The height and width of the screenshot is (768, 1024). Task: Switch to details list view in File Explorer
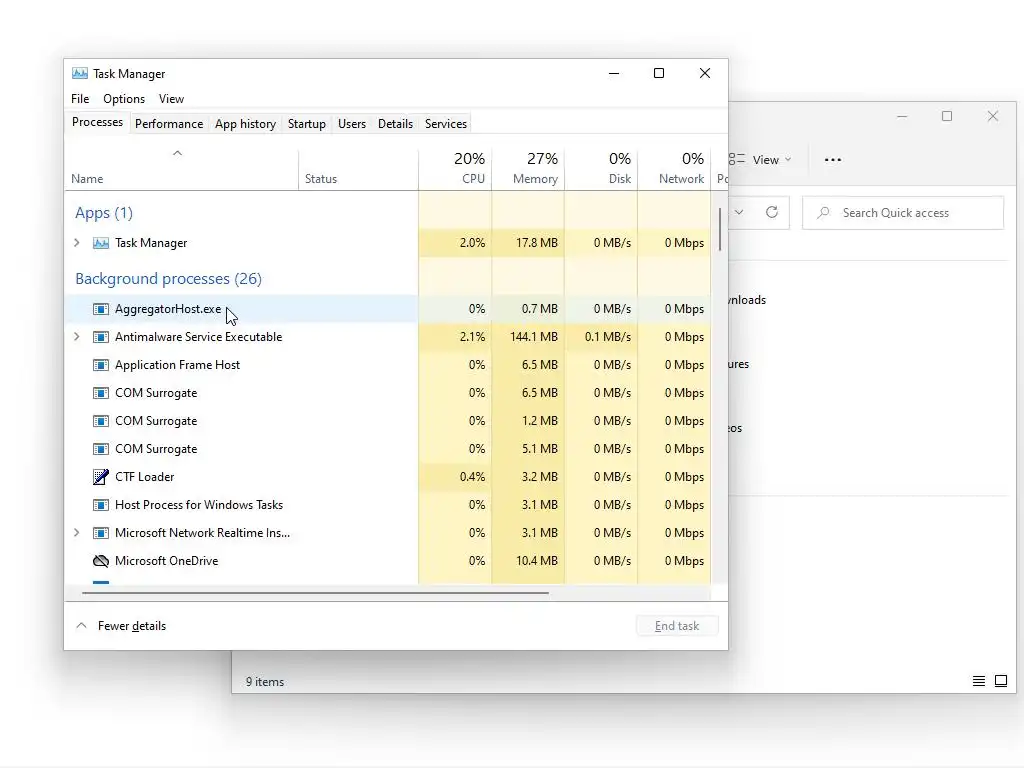point(978,681)
